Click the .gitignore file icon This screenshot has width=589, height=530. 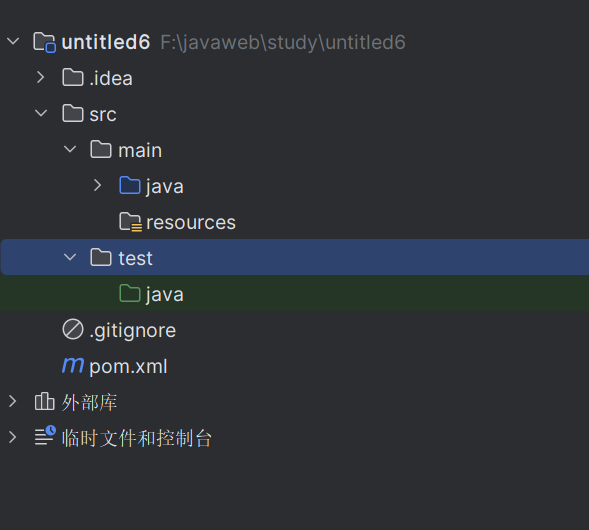pos(73,329)
